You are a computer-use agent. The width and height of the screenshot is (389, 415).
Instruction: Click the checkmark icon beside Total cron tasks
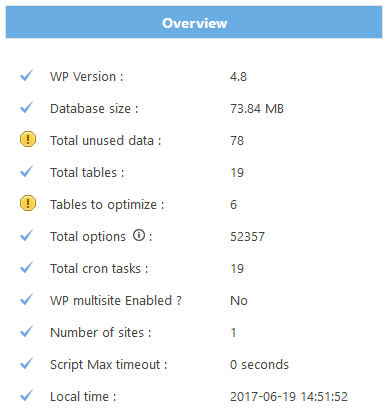26,268
